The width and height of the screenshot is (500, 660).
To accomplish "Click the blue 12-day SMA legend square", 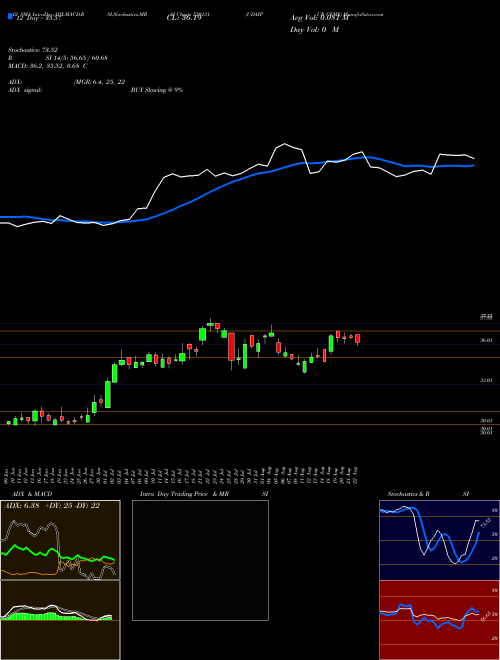I will click(10, 16).
